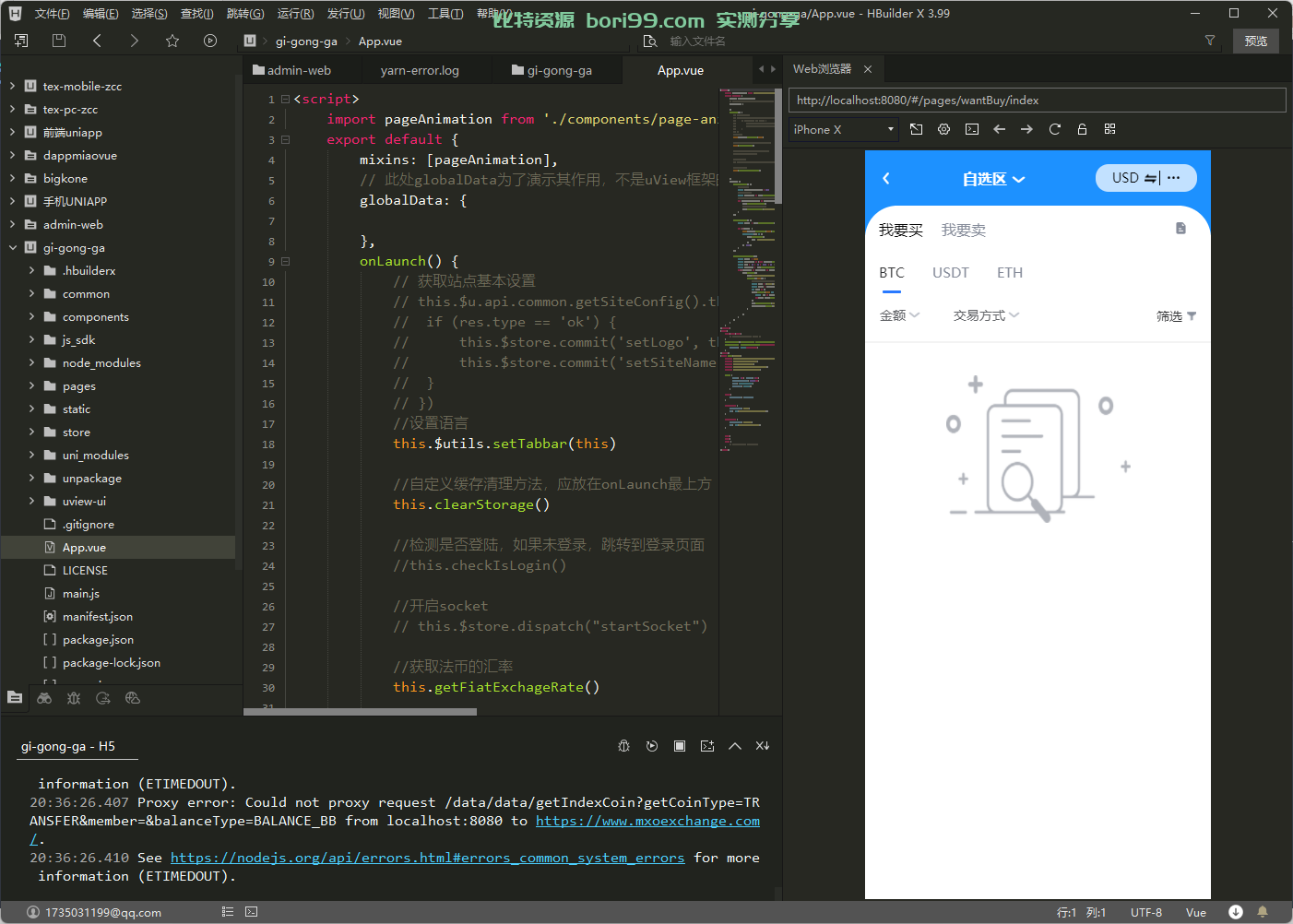Expand the uview-ui folder
Image resolution: width=1293 pixels, height=924 pixels.
[x=31, y=501]
